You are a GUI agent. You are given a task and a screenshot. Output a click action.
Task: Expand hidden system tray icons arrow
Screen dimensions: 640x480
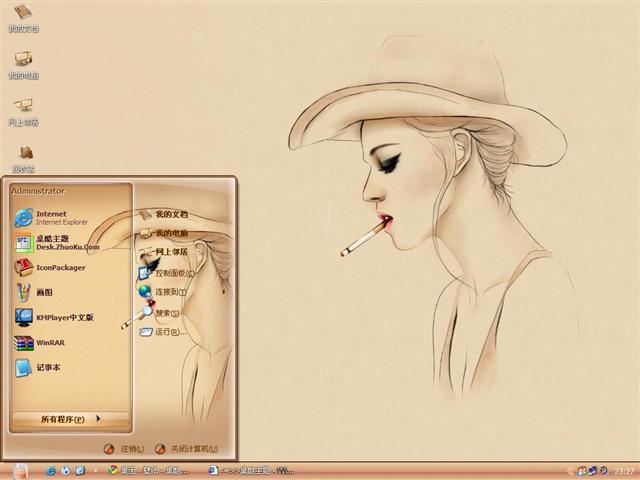[x=571, y=471]
